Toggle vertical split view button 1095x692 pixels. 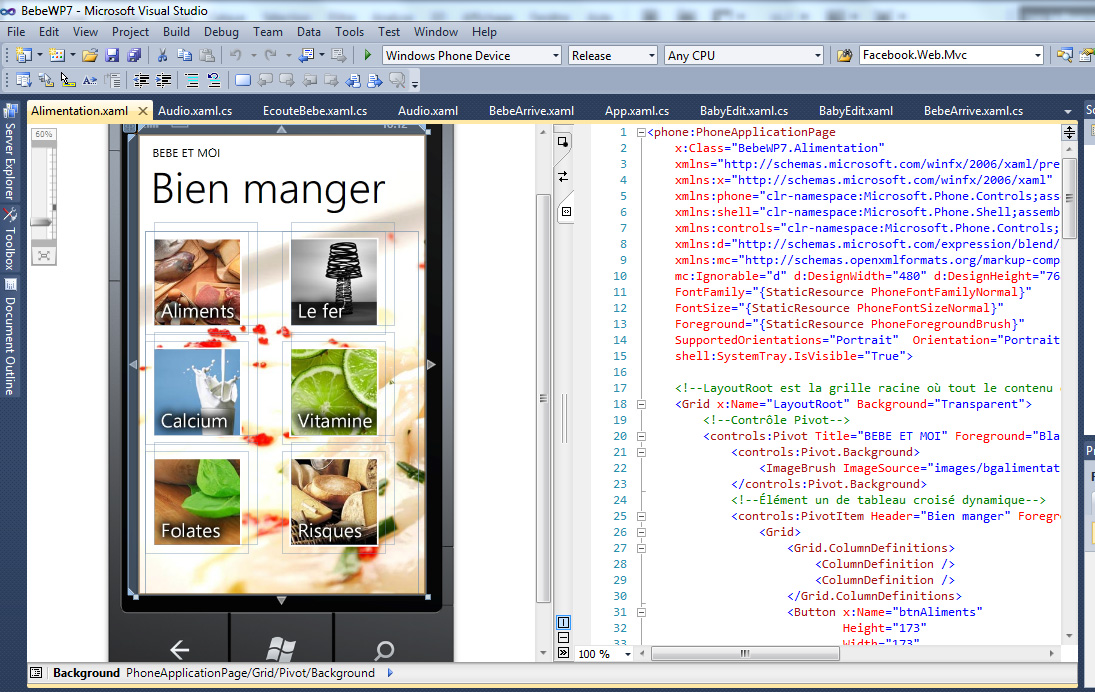click(x=563, y=623)
